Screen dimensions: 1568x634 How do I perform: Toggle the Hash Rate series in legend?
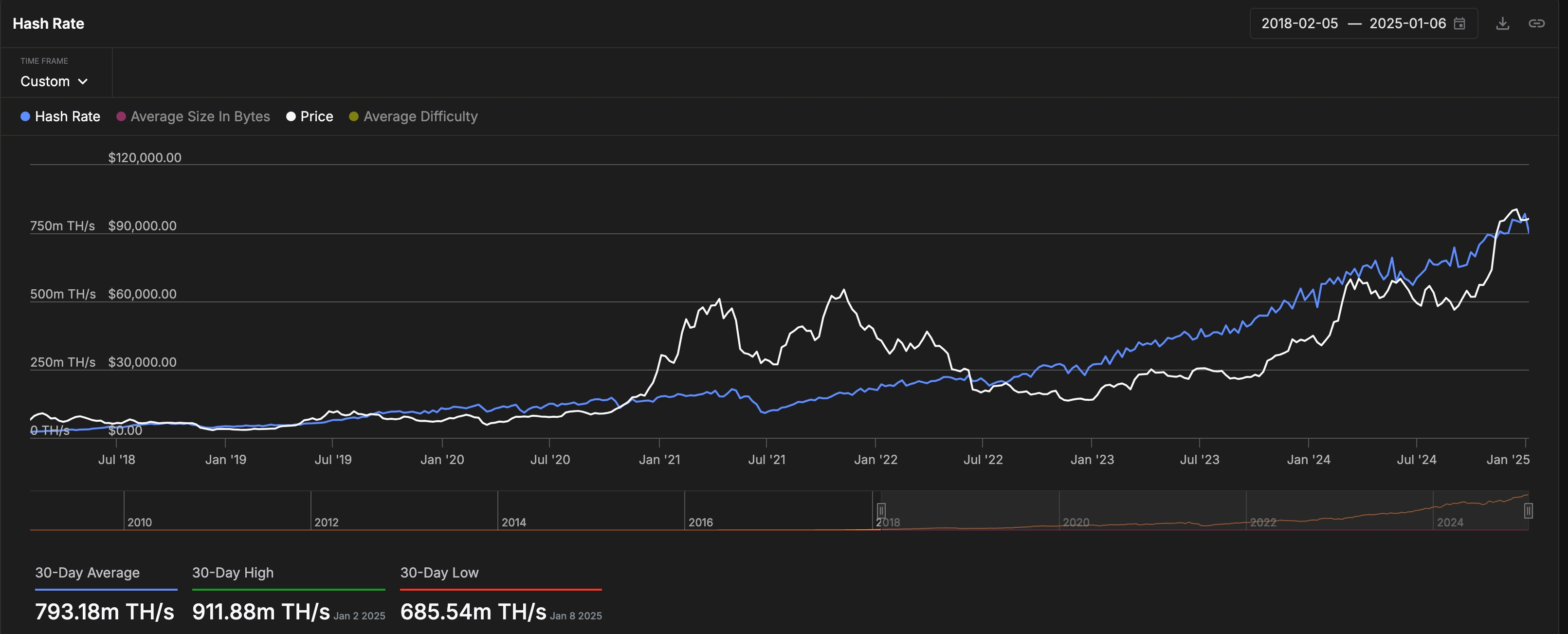tap(60, 116)
